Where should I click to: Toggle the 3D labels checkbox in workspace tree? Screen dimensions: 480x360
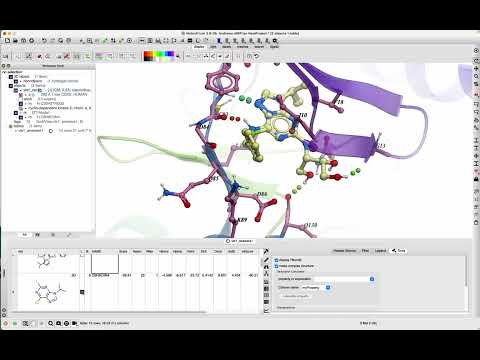pyautogui.click(x=11, y=77)
